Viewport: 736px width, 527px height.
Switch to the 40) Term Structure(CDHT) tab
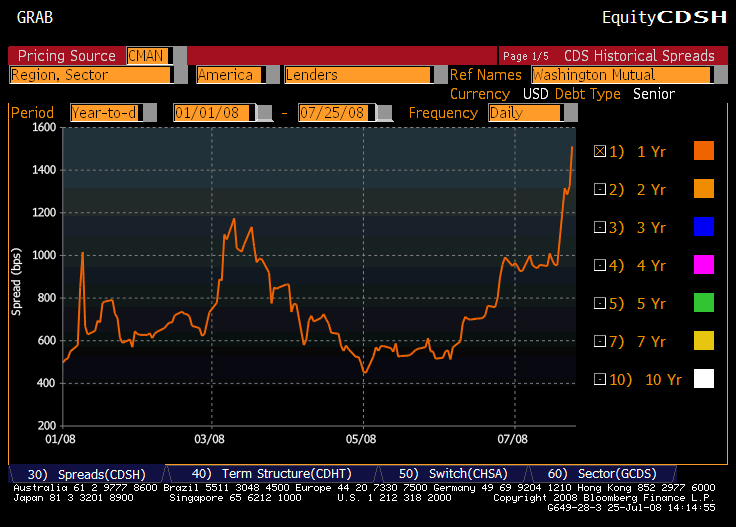(272, 474)
